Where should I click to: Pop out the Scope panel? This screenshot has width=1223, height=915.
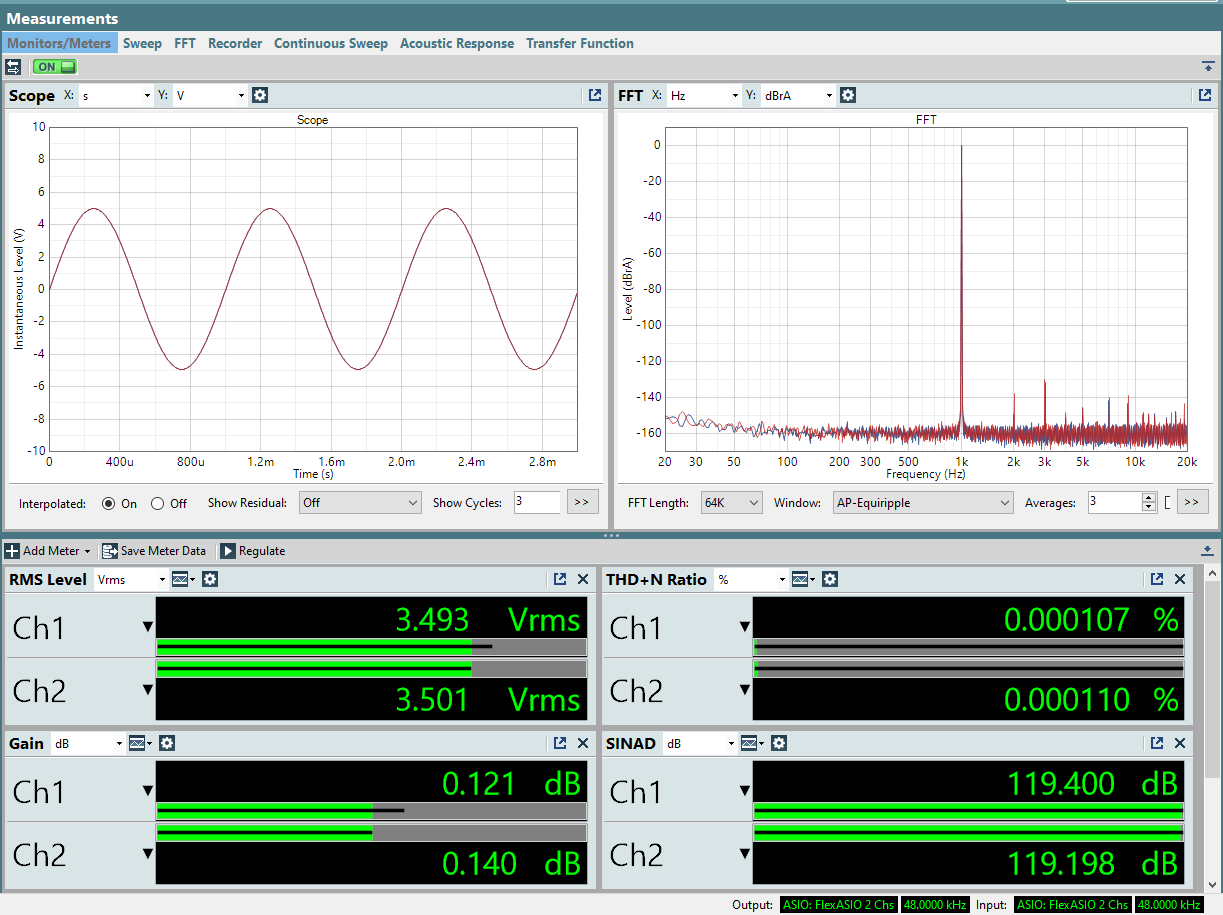[595, 95]
